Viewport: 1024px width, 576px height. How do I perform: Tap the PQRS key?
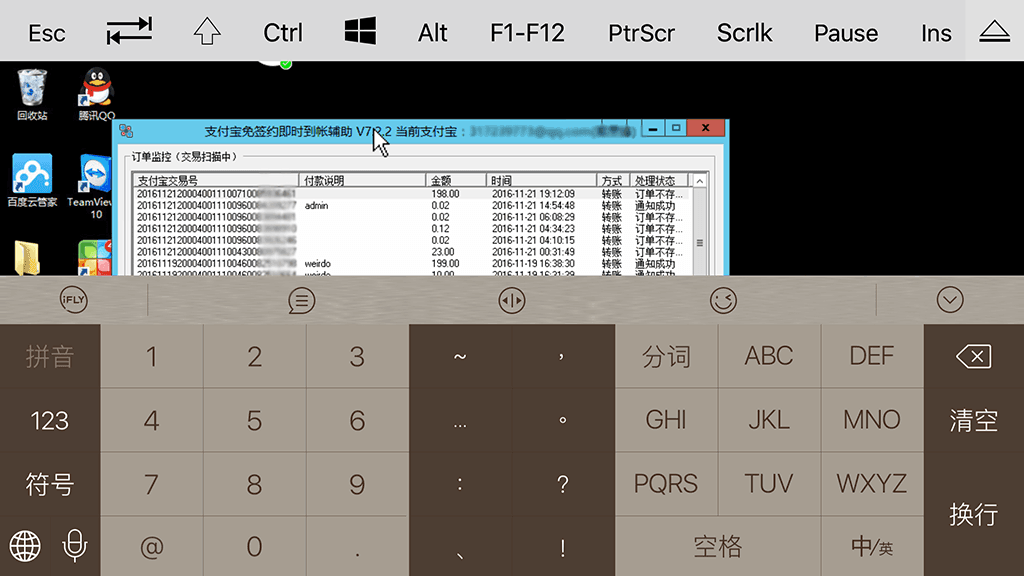pyautogui.click(x=666, y=485)
